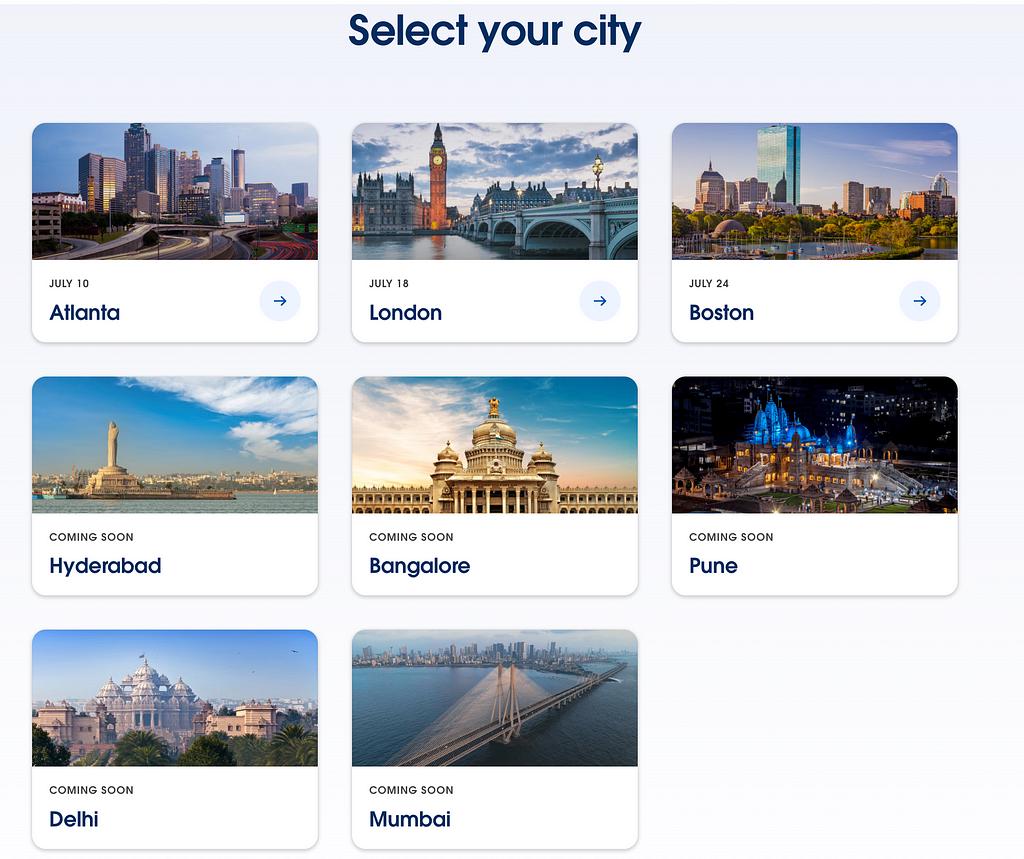Choose the Bangalore city name

click(x=419, y=566)
